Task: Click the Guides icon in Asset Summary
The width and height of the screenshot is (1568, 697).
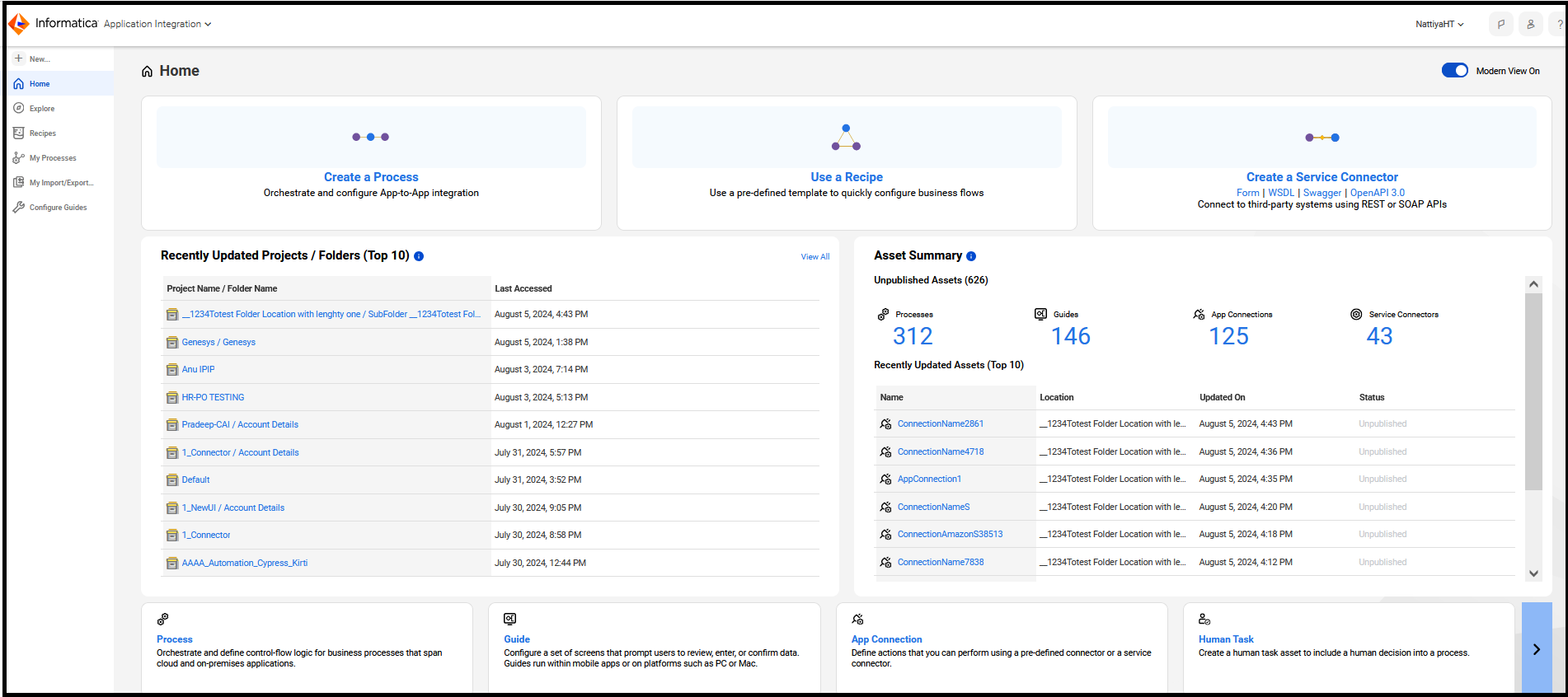Action: pyautogui.click(x=1040, y=314)
